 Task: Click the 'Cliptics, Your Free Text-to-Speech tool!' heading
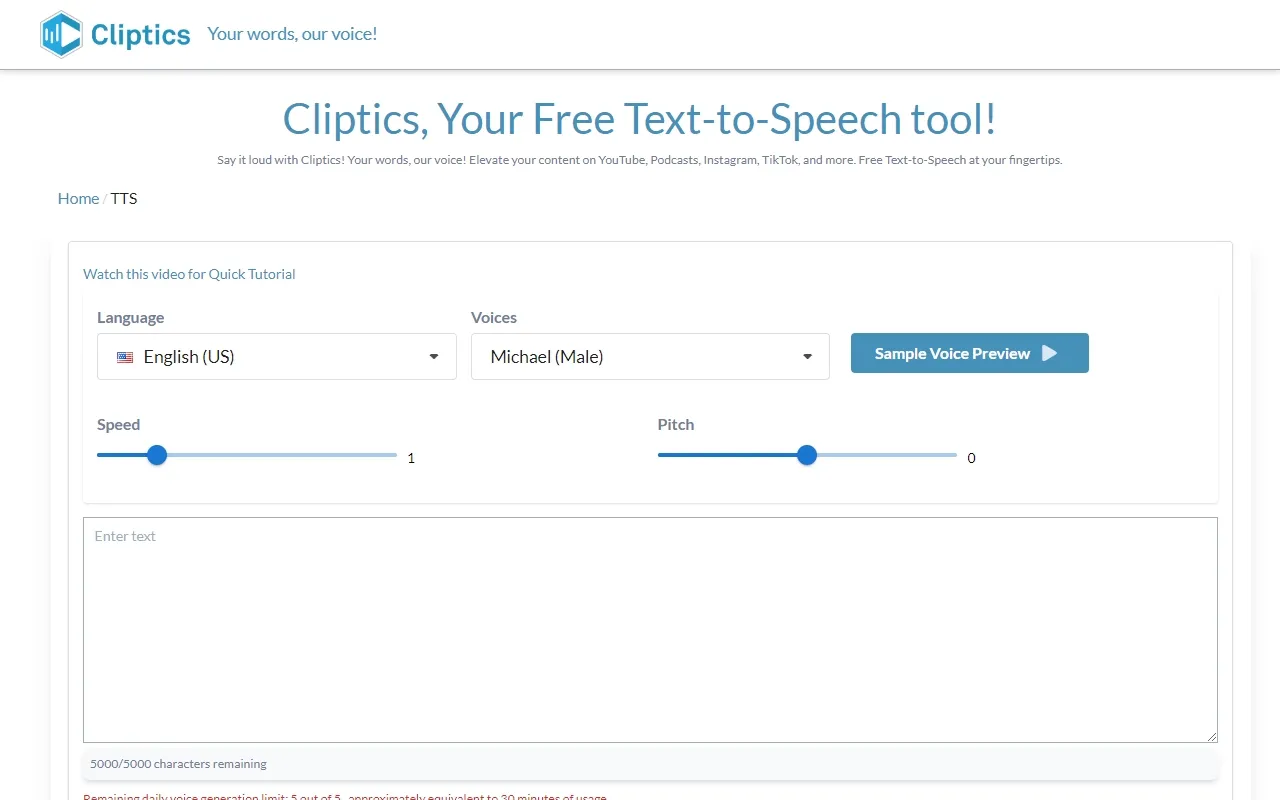(x=640, y=119)
